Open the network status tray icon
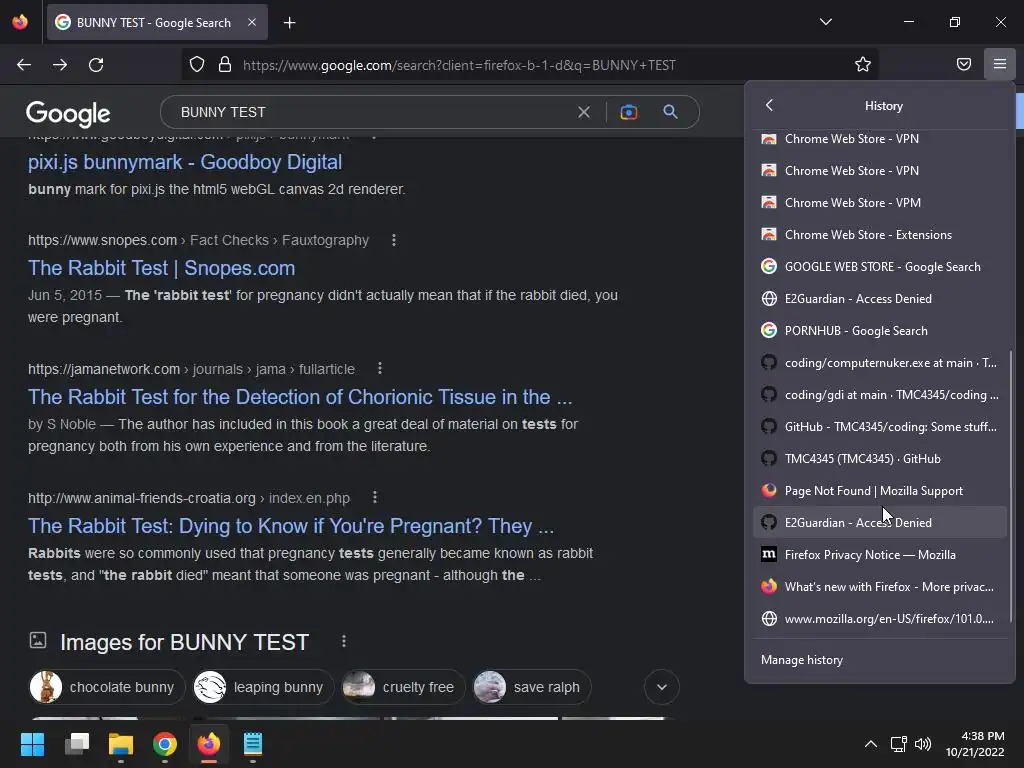Viewport: 1024px width, 768px height. click(899, 744)
